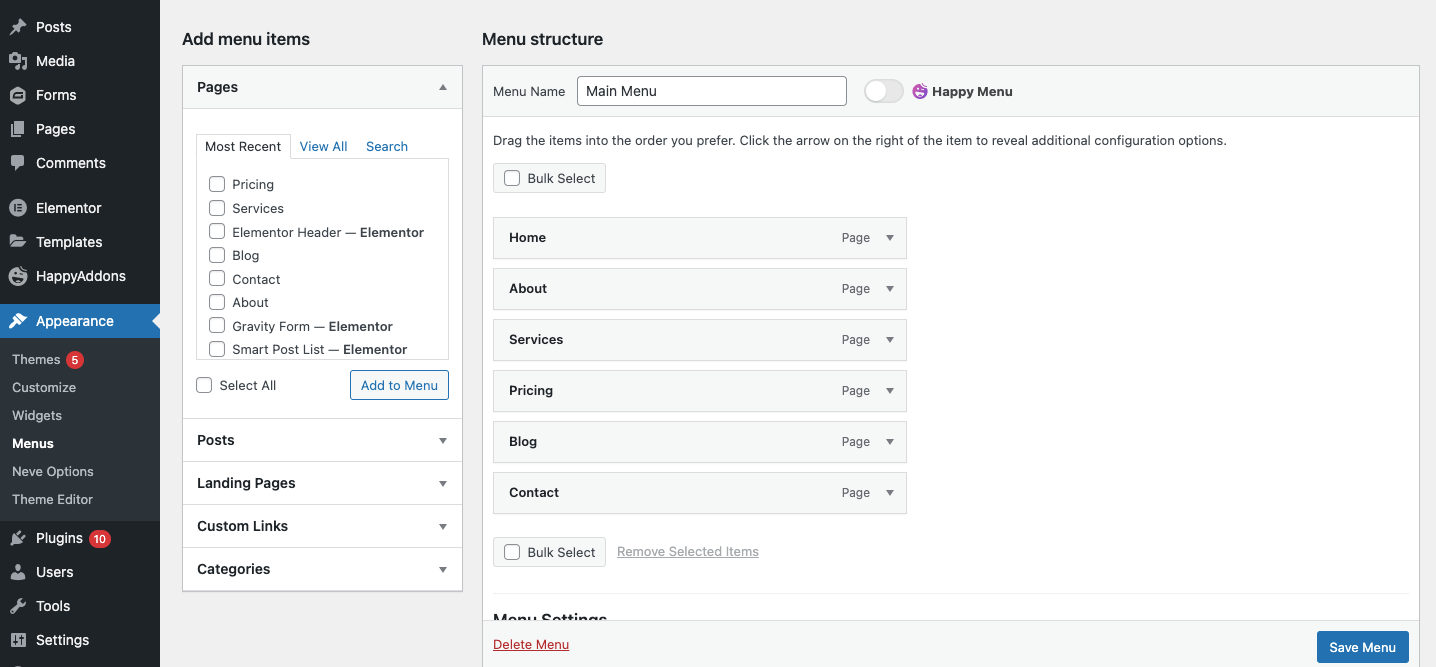Click the Menu Name input field
Viewport: 1436px width, 667px height.
(711, 91)
